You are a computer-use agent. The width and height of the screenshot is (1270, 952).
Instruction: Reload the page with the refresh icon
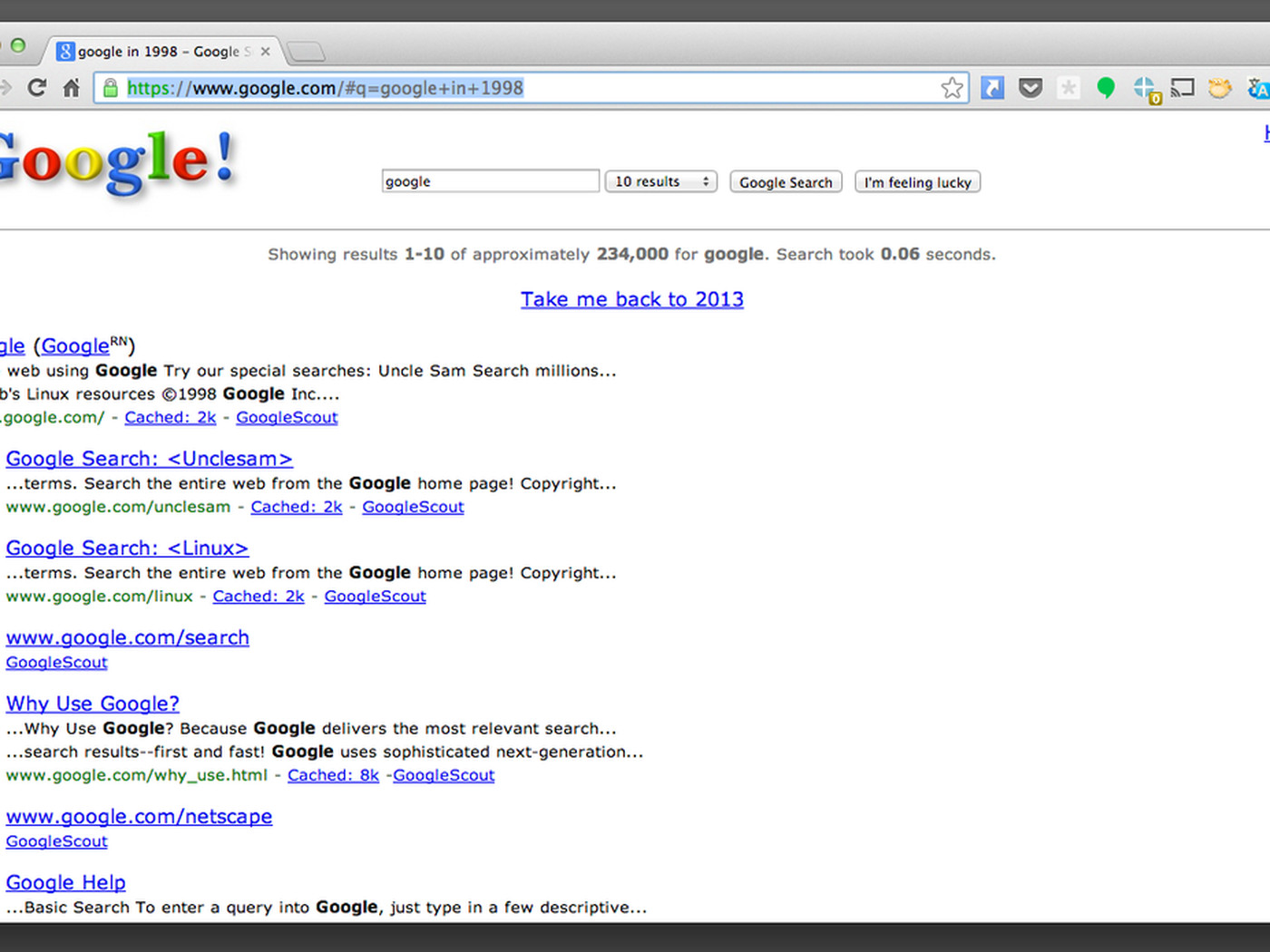coord(36,88)
